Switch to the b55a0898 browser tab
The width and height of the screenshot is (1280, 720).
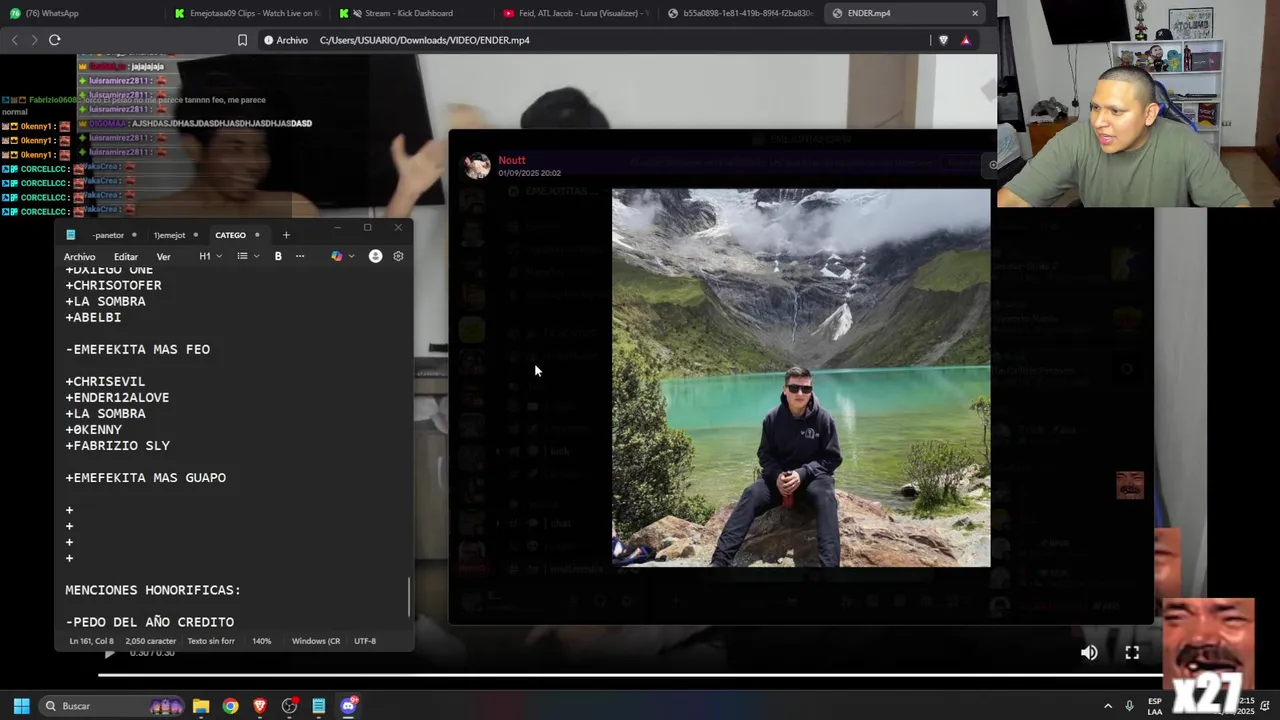(740, 13)
